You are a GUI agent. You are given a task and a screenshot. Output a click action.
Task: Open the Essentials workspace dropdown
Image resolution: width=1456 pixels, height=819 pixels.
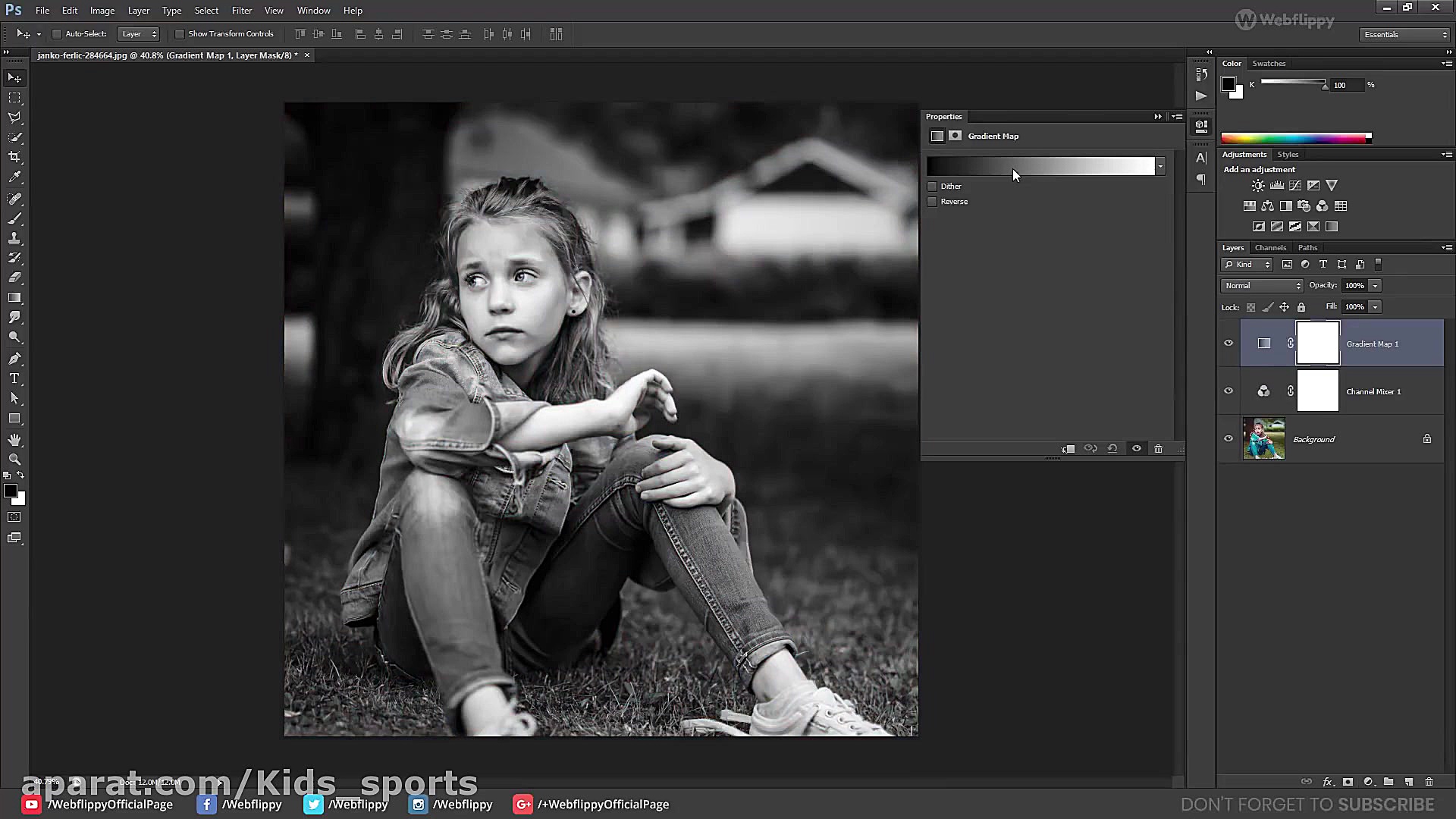tap(1404, 35)
